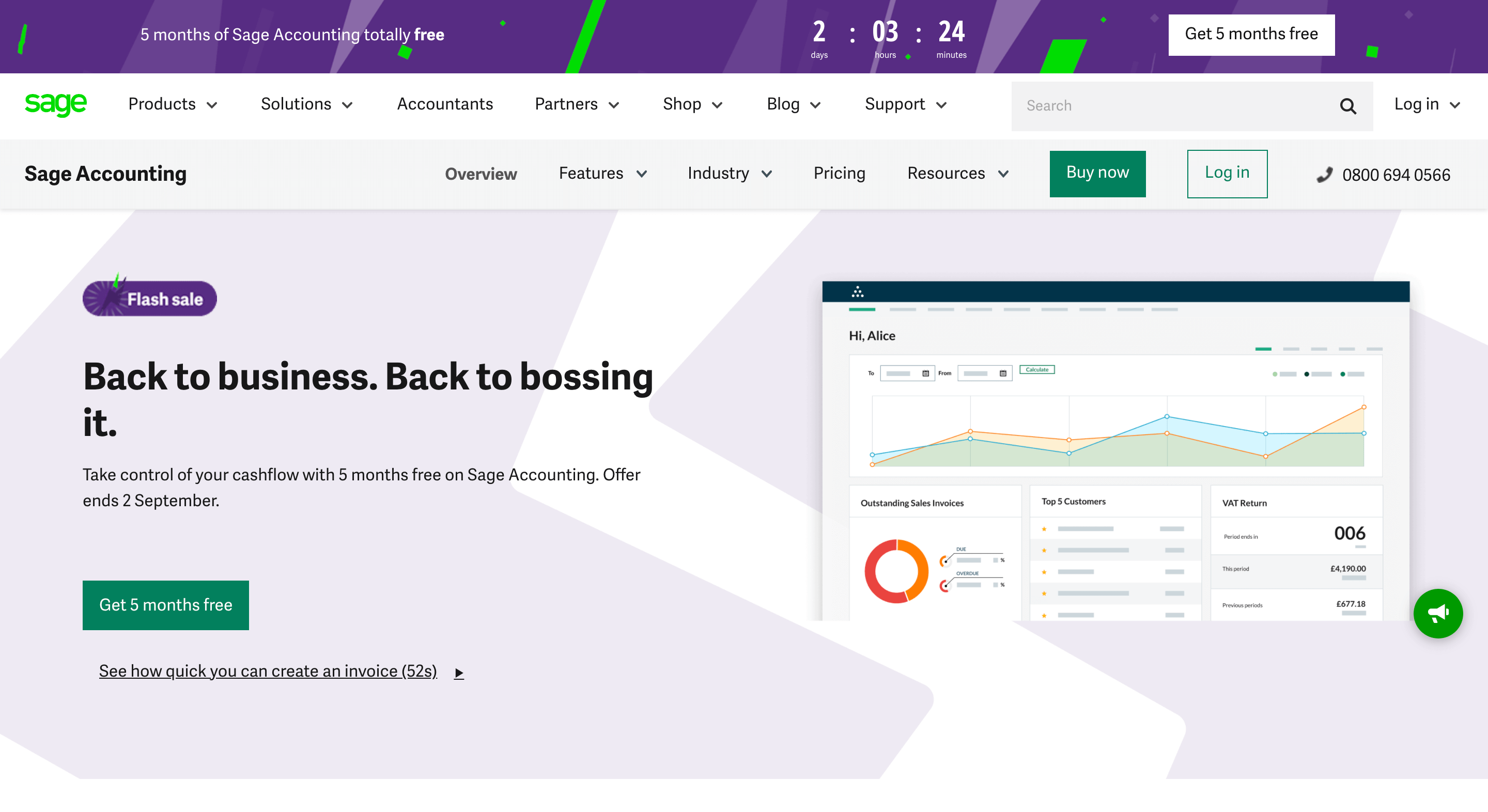Image resolution: width=1488 pixels, height=812 pixels.
Task: Click the play arrow after invoice link
Action: (x=459, y=672)
